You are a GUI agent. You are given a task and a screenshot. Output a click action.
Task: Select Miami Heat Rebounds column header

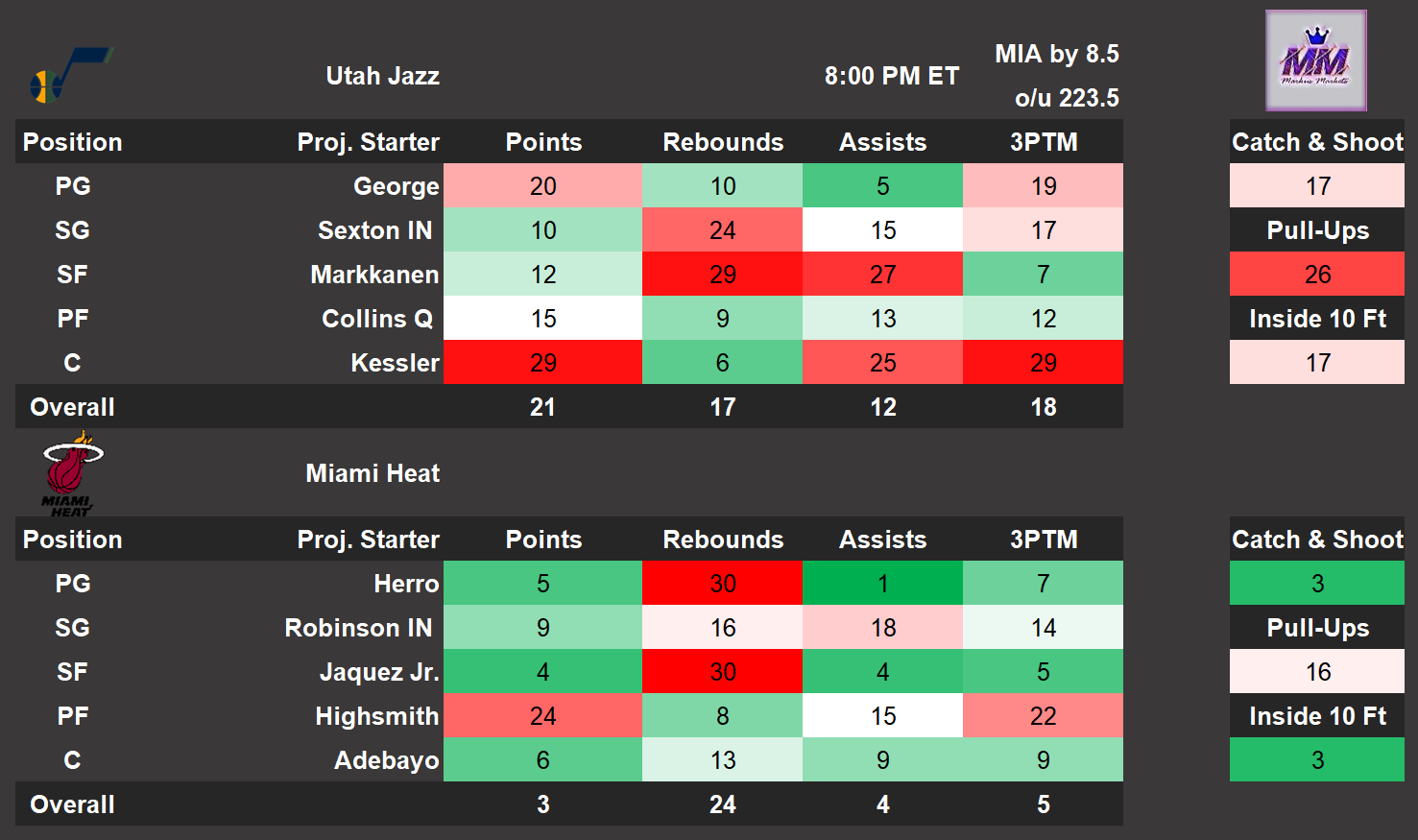(x=722, y=540)
